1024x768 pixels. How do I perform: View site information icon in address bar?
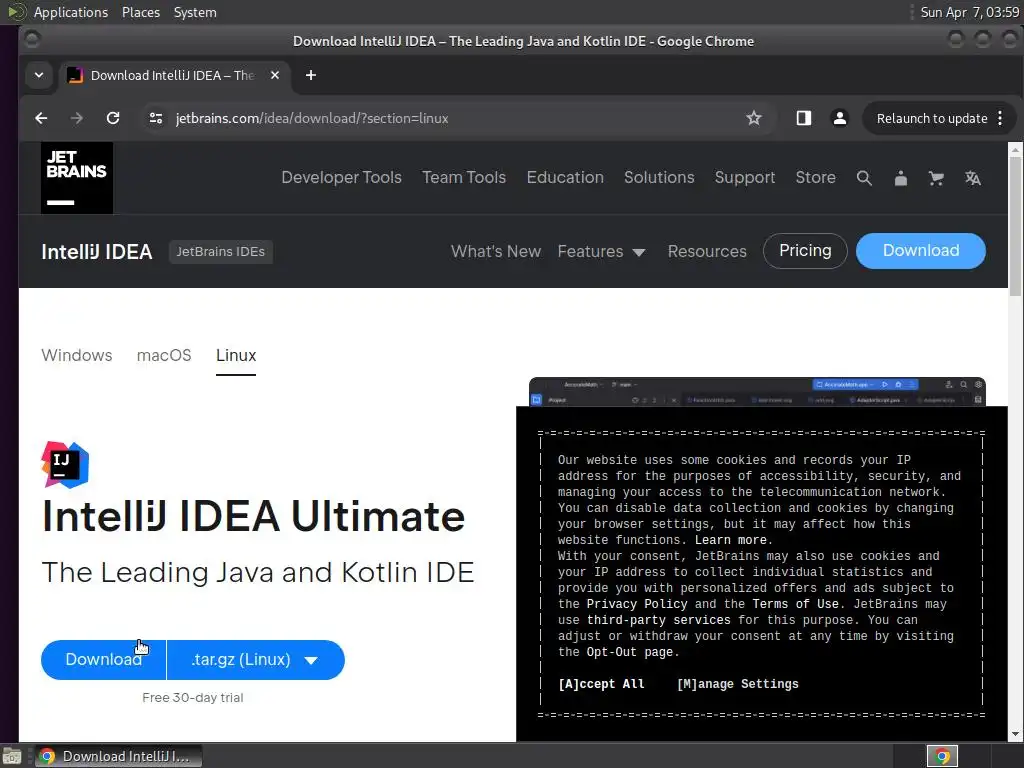point(155,118)
